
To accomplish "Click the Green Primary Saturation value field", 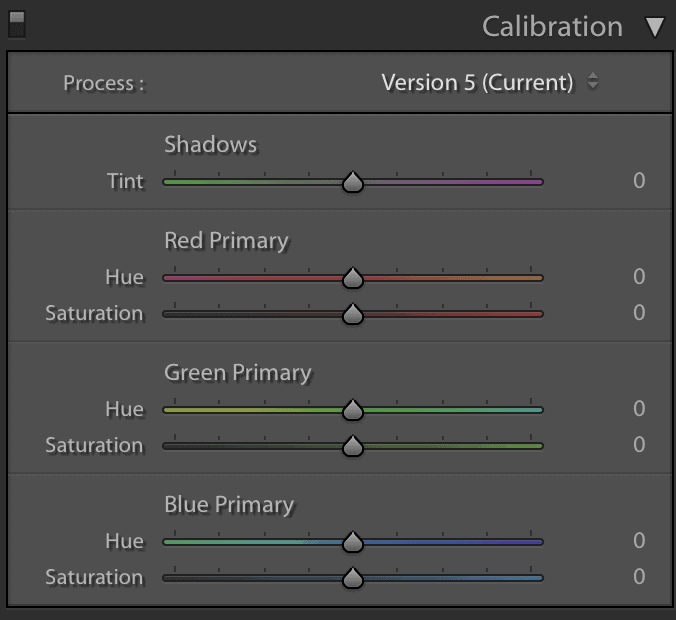I will [x=639, y=445].
